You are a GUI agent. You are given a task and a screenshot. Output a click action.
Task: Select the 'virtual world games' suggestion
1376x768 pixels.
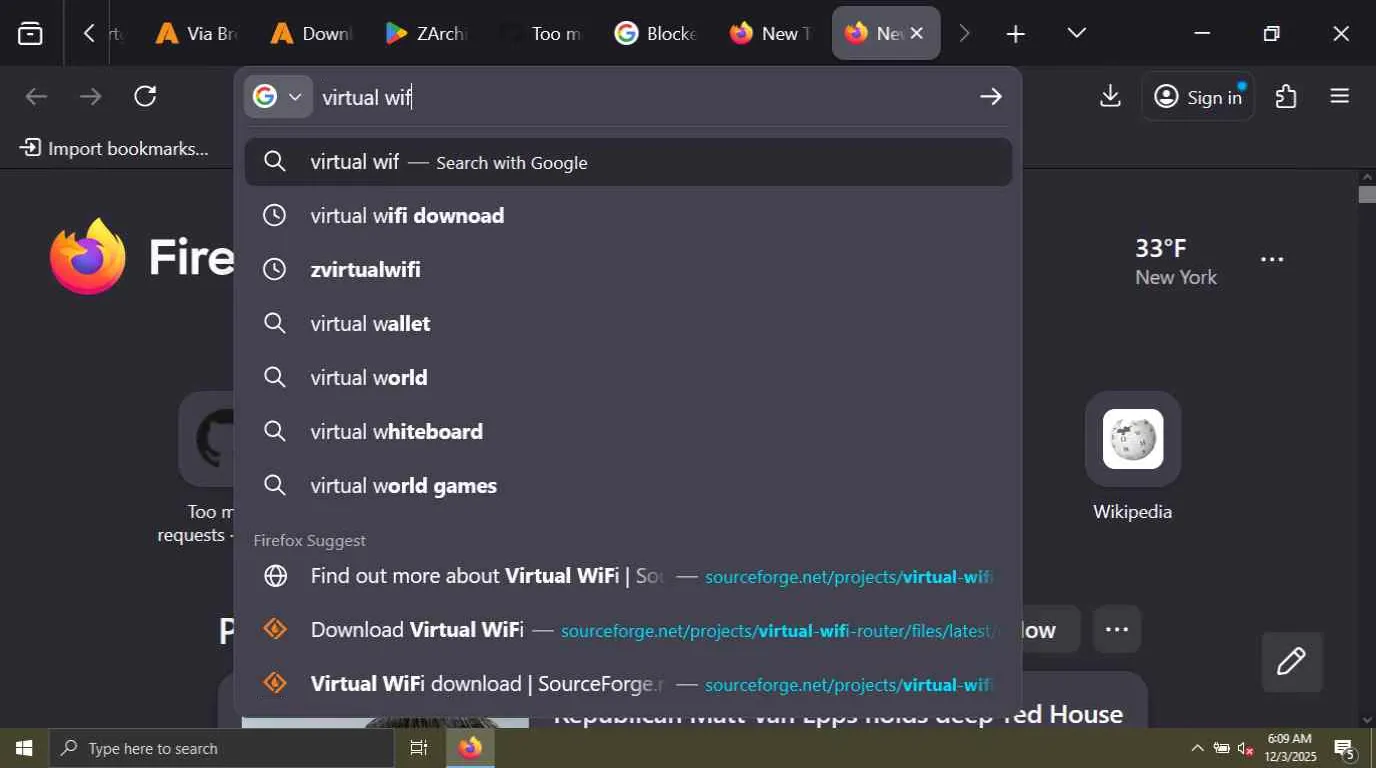628,486
